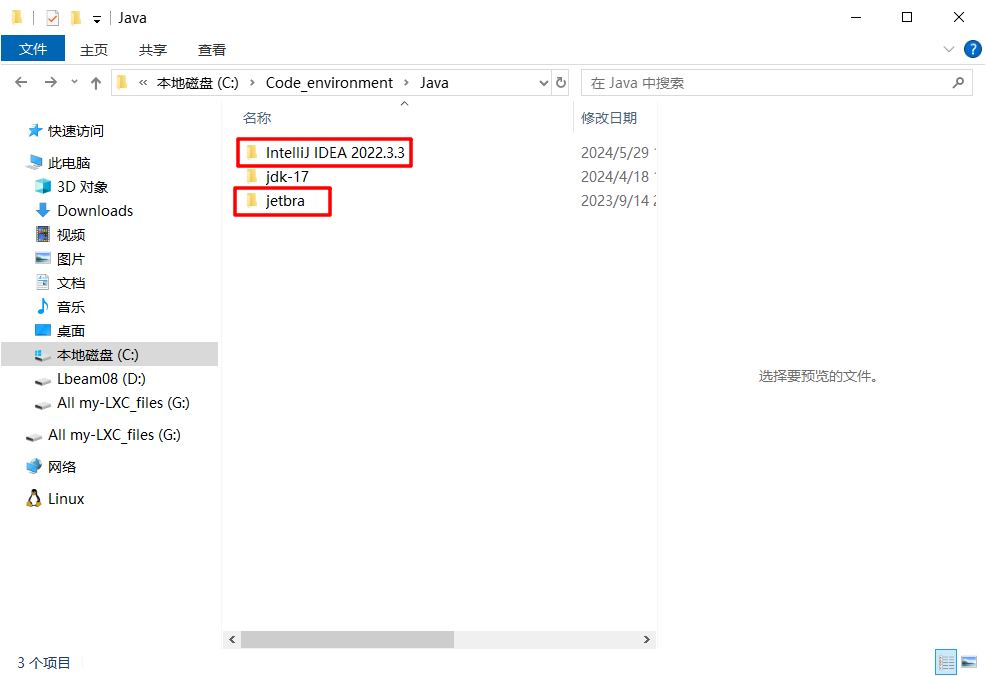Switch to details view layout icon
The image size is (986, 676).
(945, 662)
